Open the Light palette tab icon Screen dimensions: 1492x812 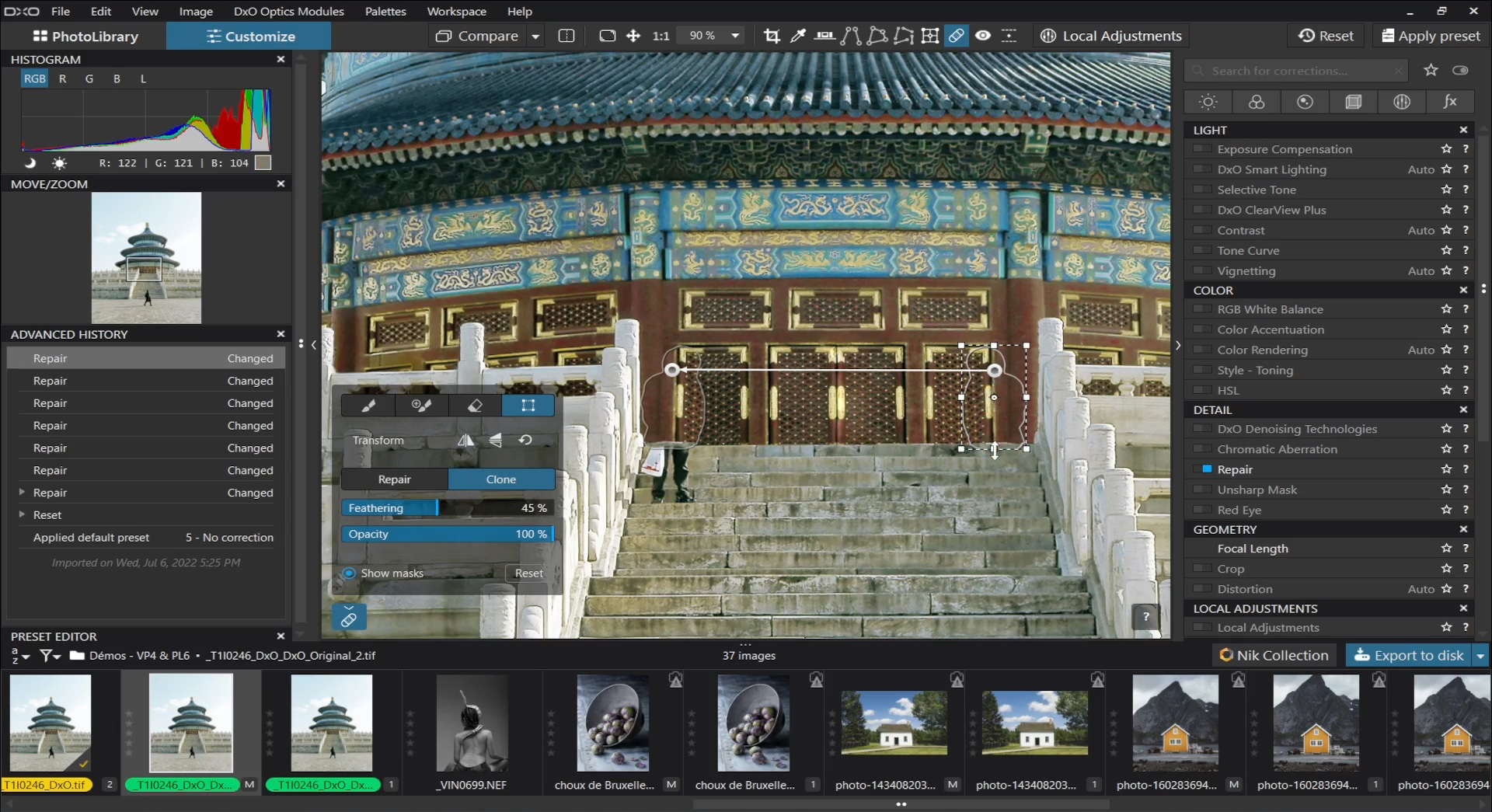[x=1208, y=102]
